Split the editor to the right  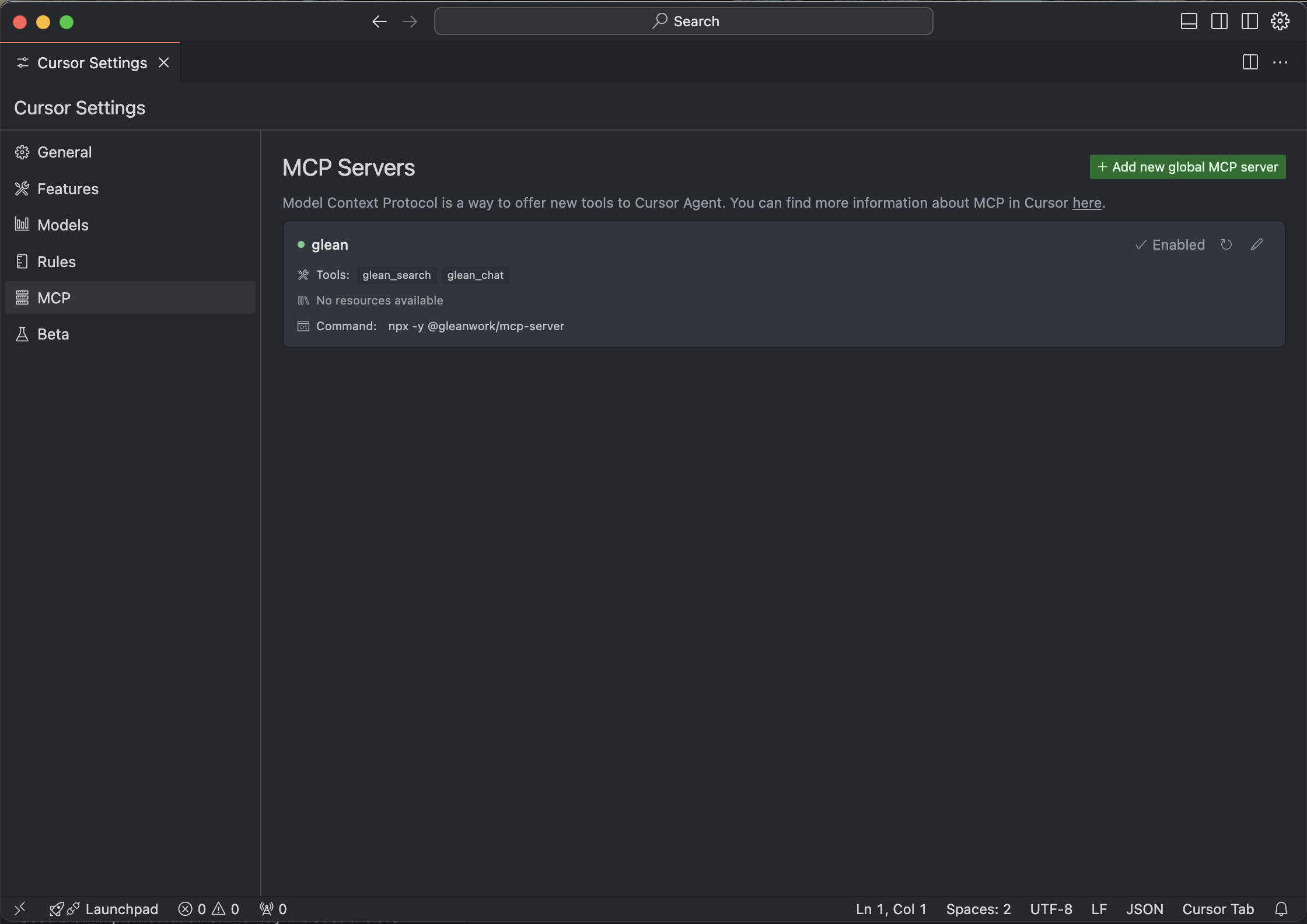tap(1250, 62)
